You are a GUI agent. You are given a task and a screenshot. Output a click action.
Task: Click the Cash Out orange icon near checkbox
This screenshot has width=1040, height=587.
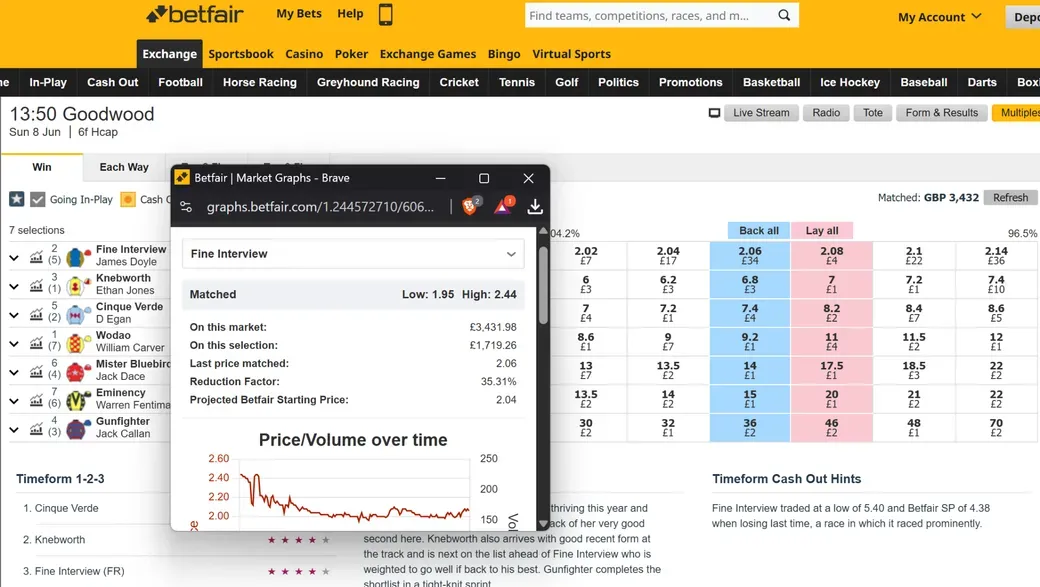tap(128, 199)
